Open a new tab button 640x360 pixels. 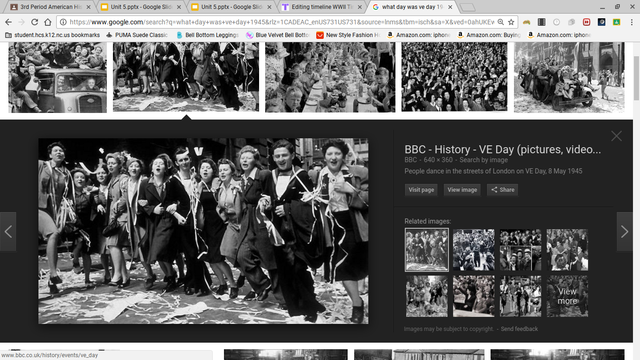(x=467, y=7)
